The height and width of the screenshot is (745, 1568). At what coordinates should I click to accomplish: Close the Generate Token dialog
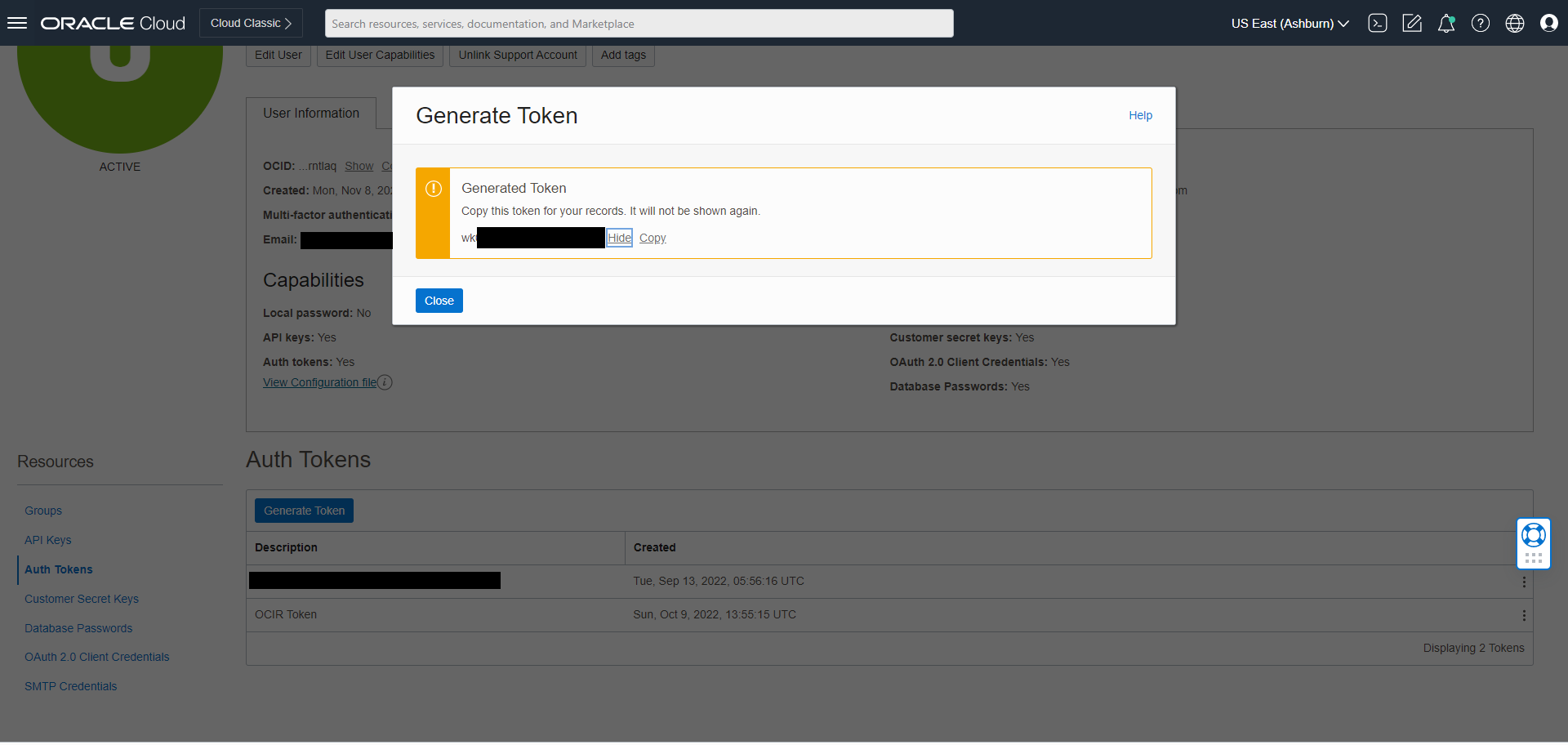coord(439,301)
